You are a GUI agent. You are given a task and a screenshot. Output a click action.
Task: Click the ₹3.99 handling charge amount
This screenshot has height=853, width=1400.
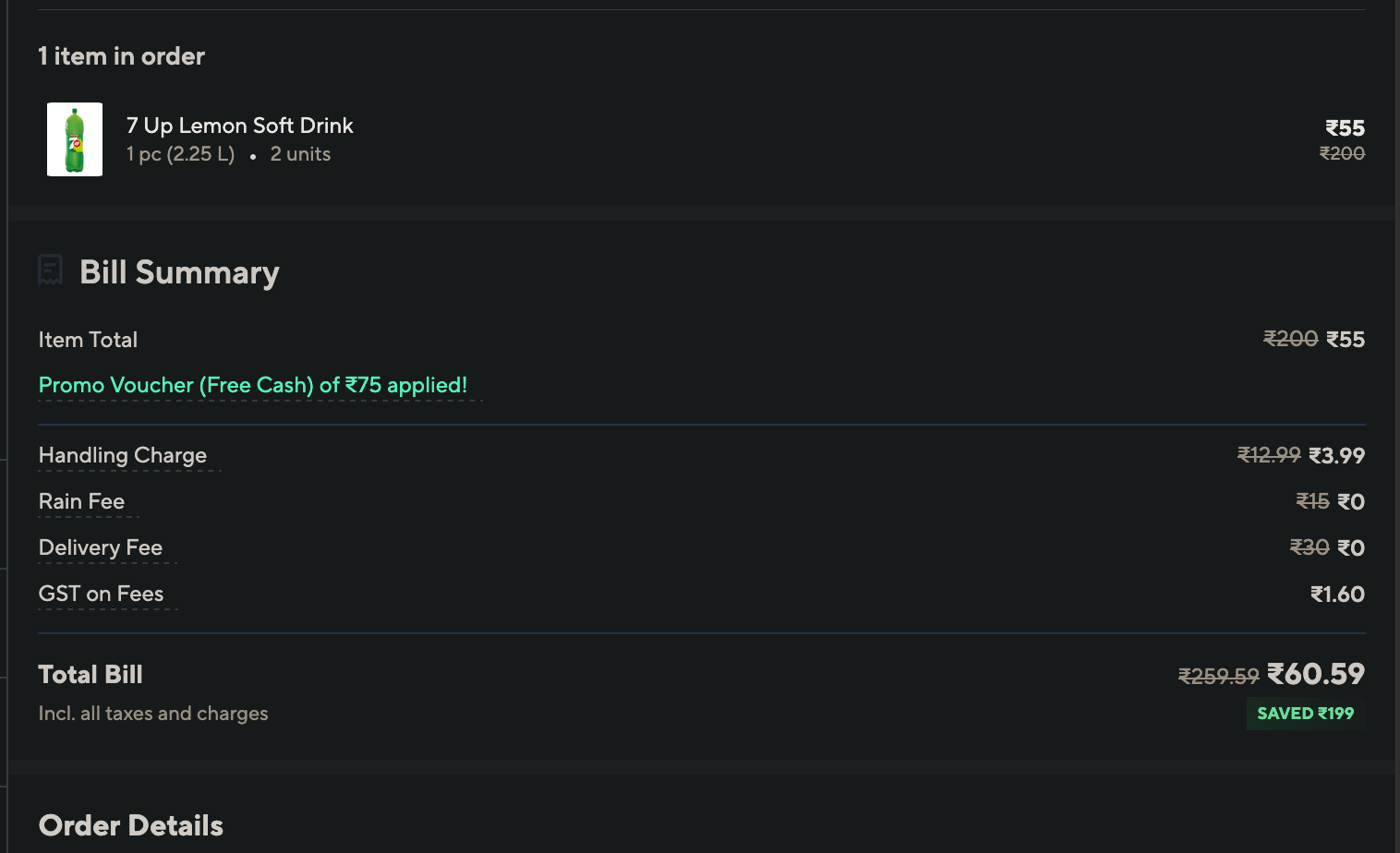[x=1336, y=455]
